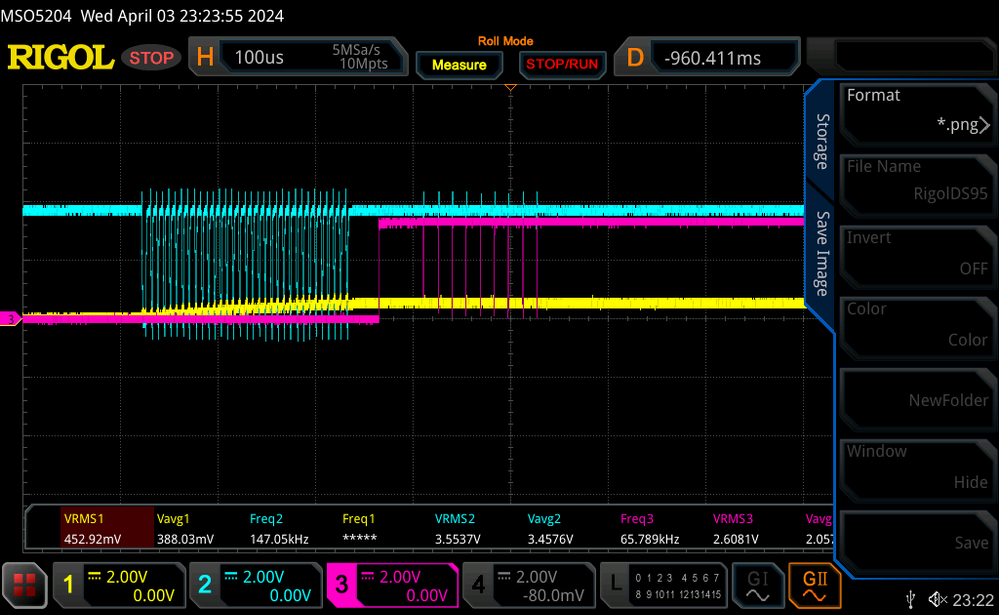Toggle the Invert OFF option

coord(917,257)
